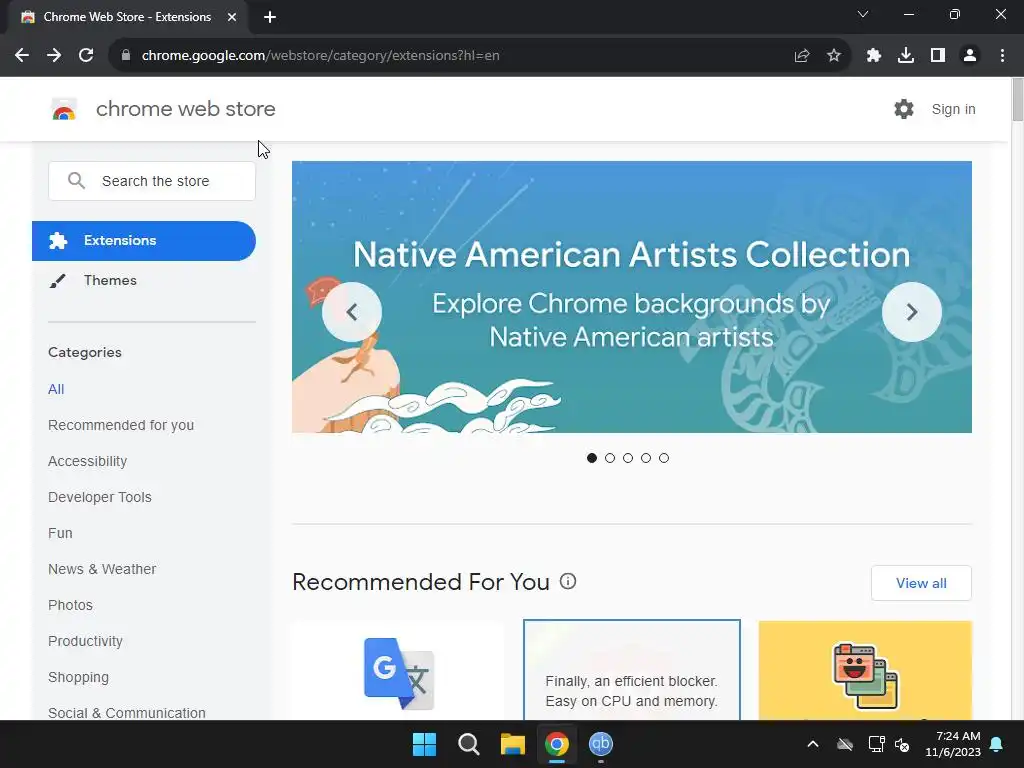Image resolution: width=1024 pixels, height=768 pixels.
Task: Click the site lock icon in address bar
Action: 126,56
